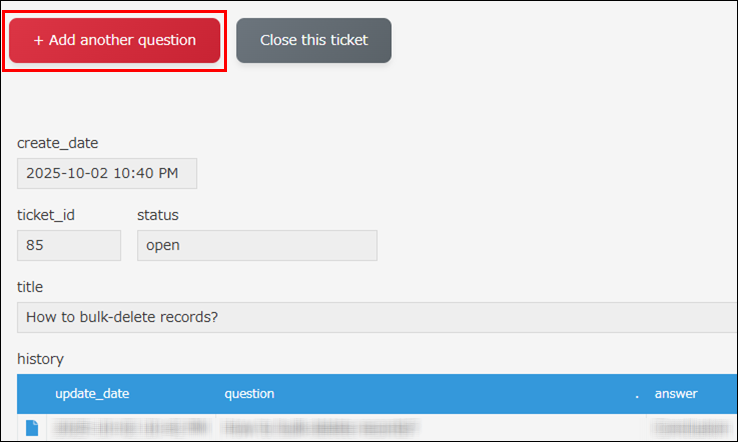Screen dimensions: 738x442
Task: Click the ticket_id field containing 85
Action: point(68,245)
